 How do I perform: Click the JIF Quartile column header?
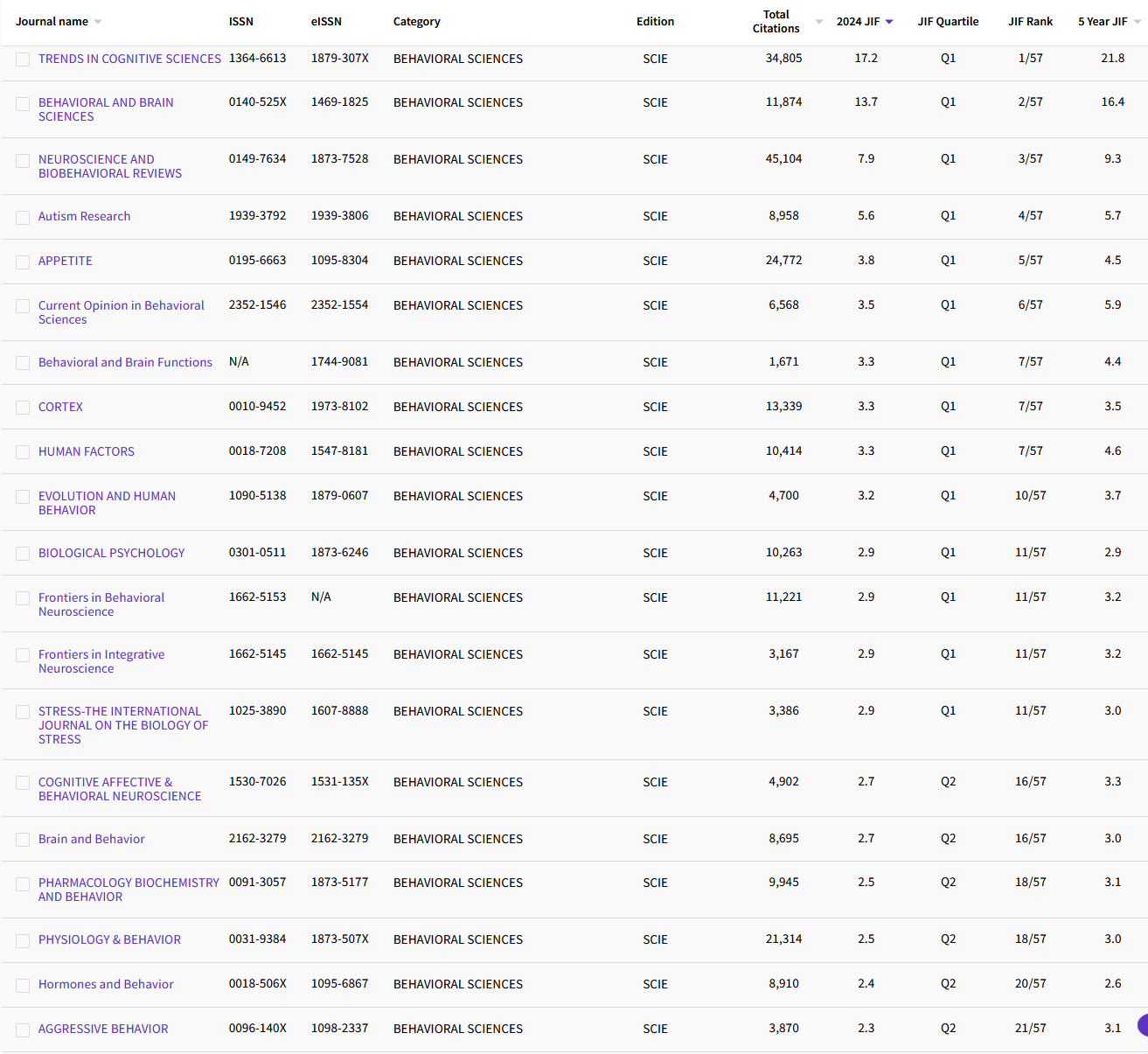(948, 22)
